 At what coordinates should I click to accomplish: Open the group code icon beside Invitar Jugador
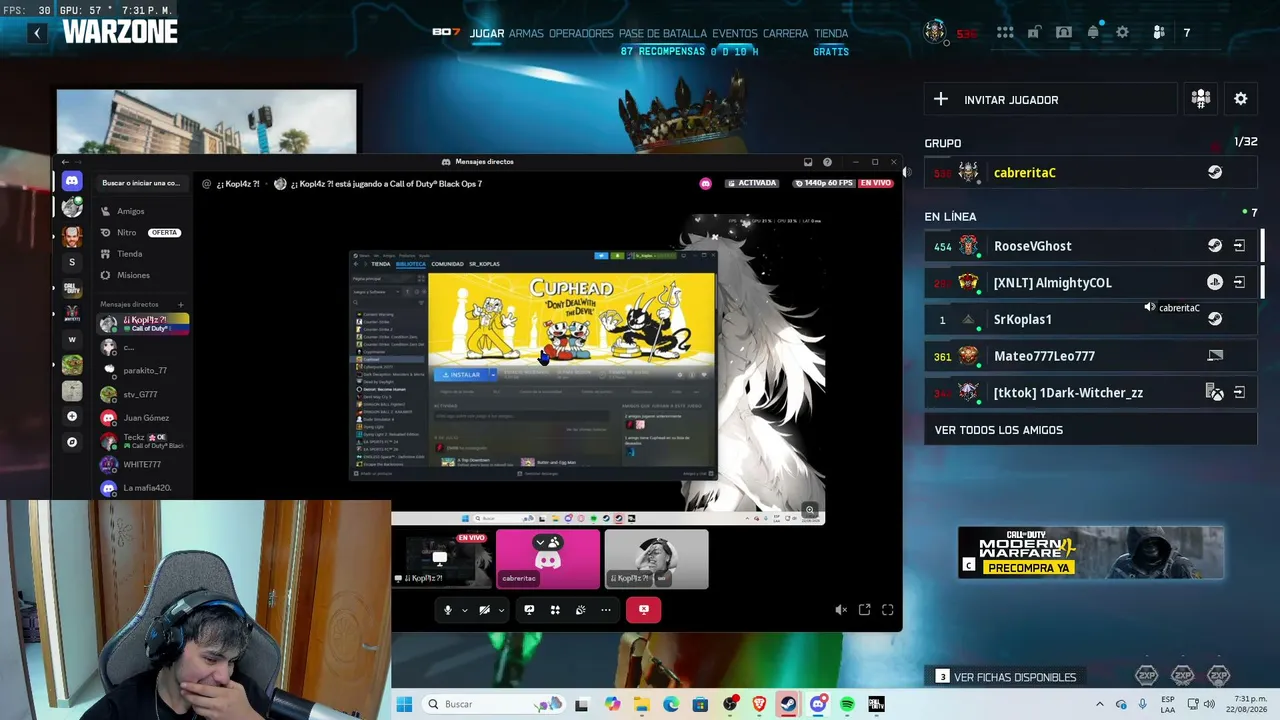click(x=1201, y=99)
